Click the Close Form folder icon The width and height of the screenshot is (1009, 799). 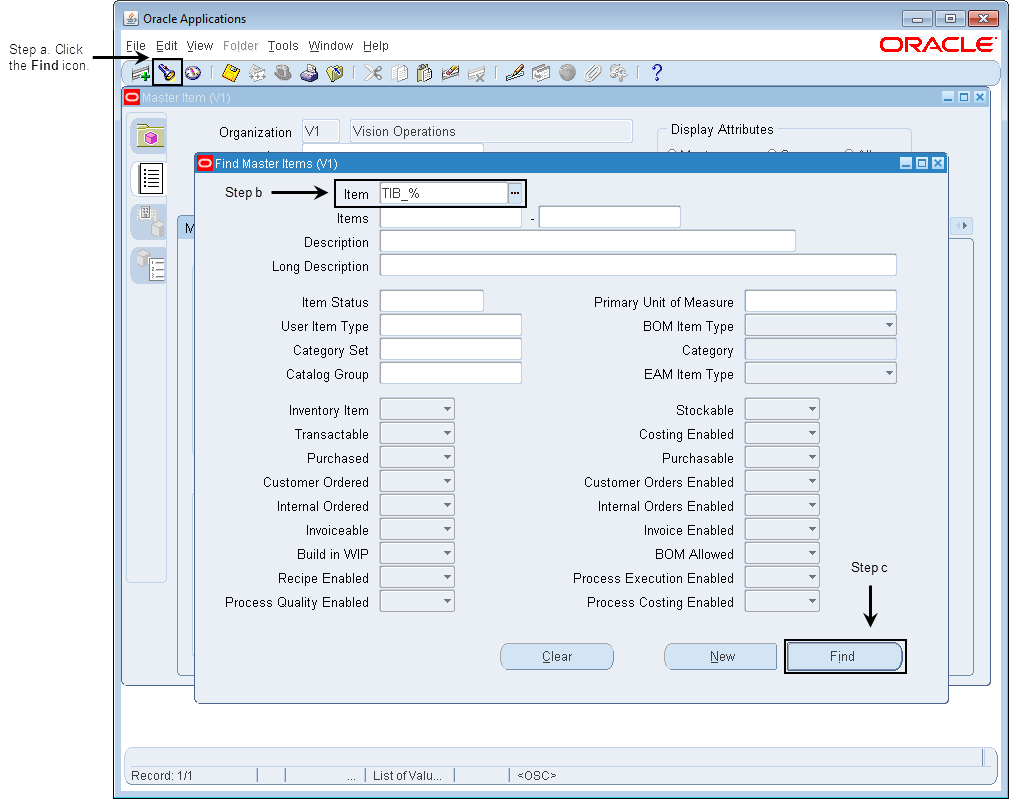pos(335,73)
